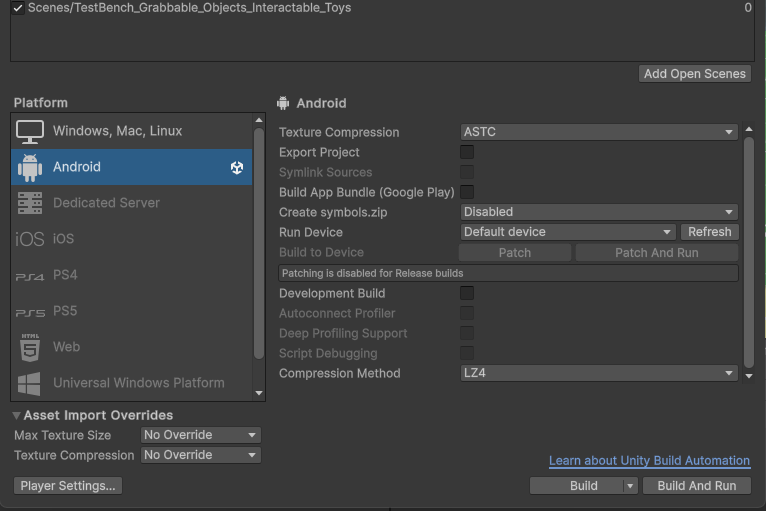
Task: Select the Scenes/TestBench_Grabbable_Objects_Interactable_Toys scene entry
Action: [x=190, y=8]
